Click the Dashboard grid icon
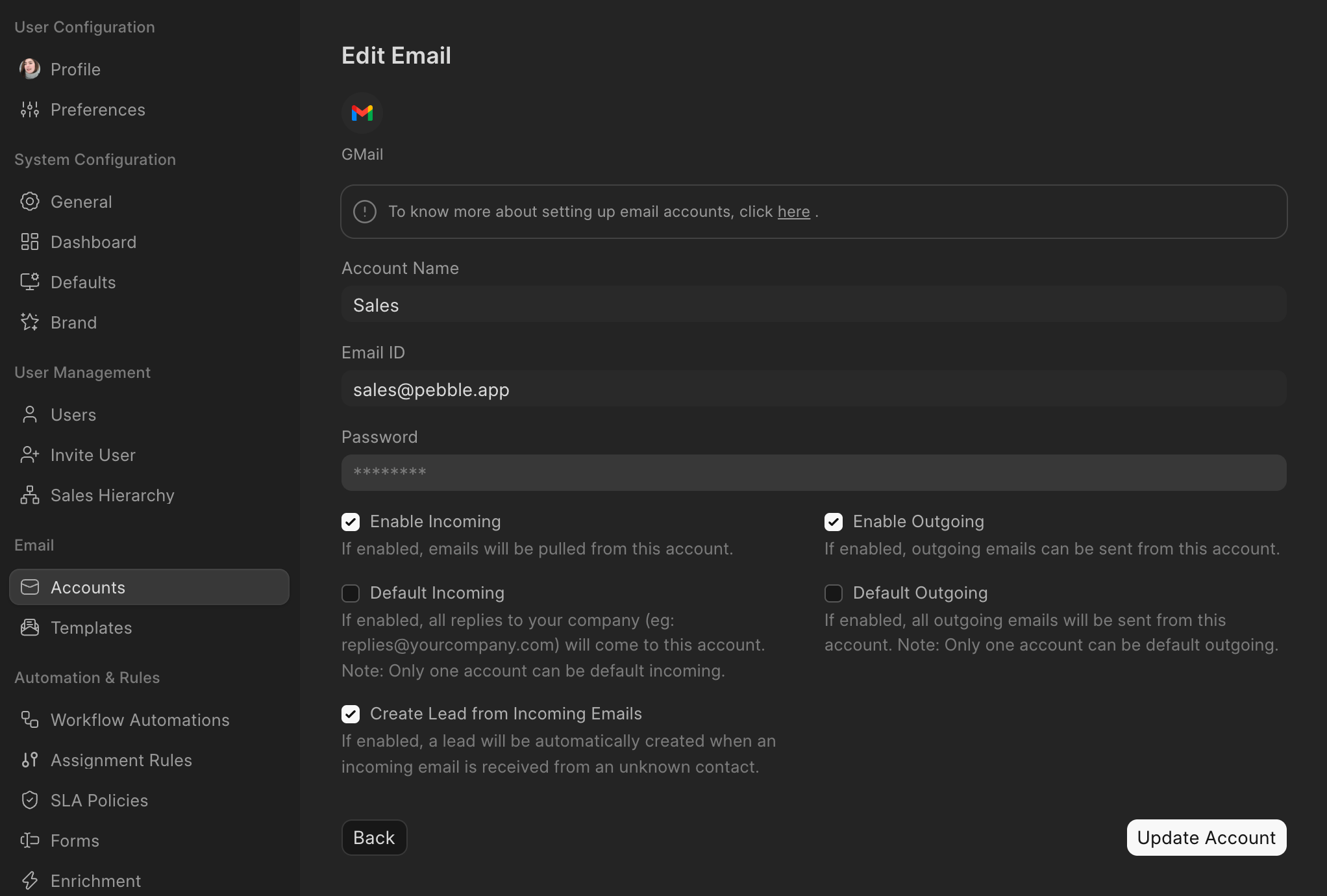Viewport: 1327px width, 896px height. (30, 242)
